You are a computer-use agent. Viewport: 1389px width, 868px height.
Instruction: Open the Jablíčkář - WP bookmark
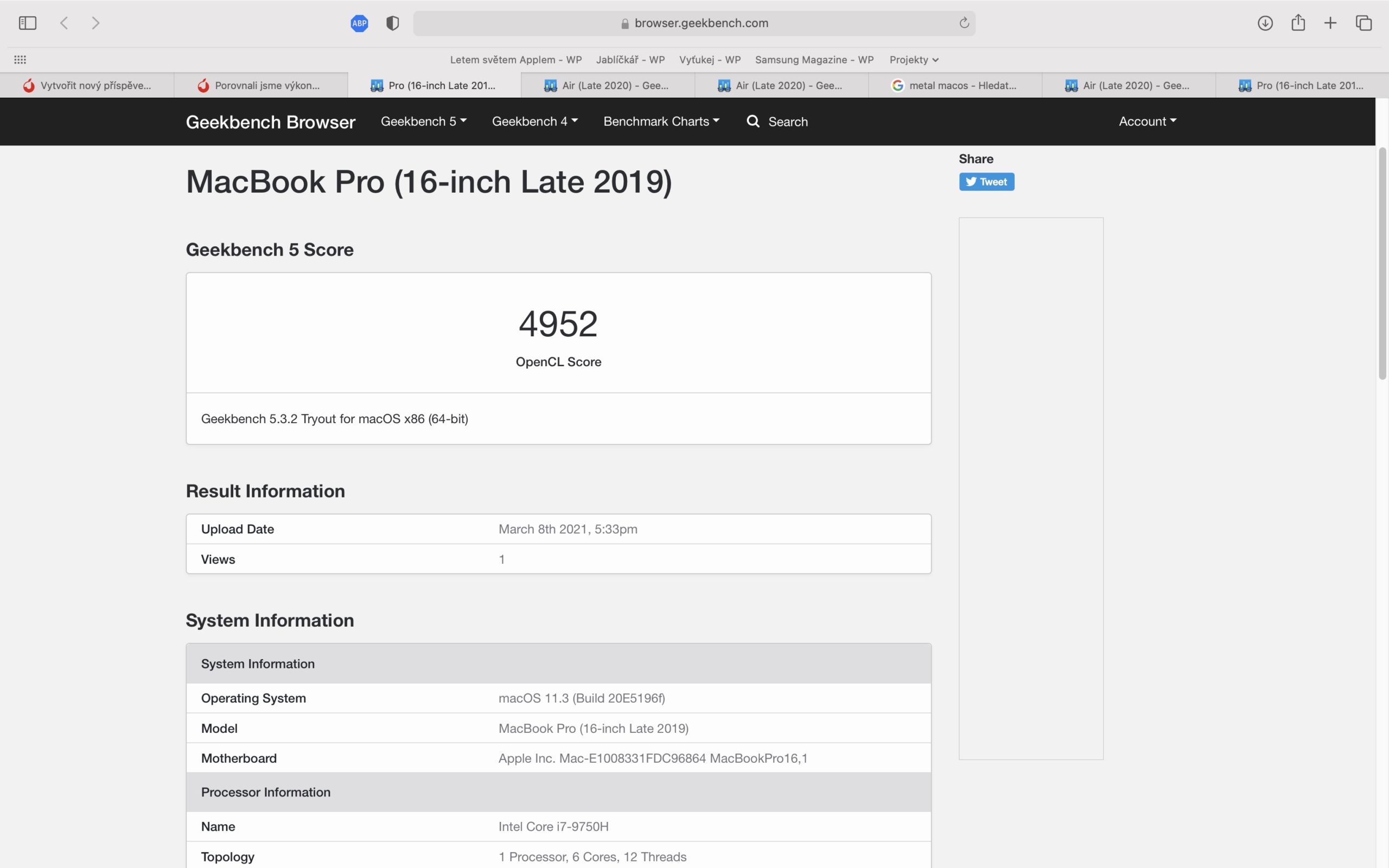tap(630, 60)
